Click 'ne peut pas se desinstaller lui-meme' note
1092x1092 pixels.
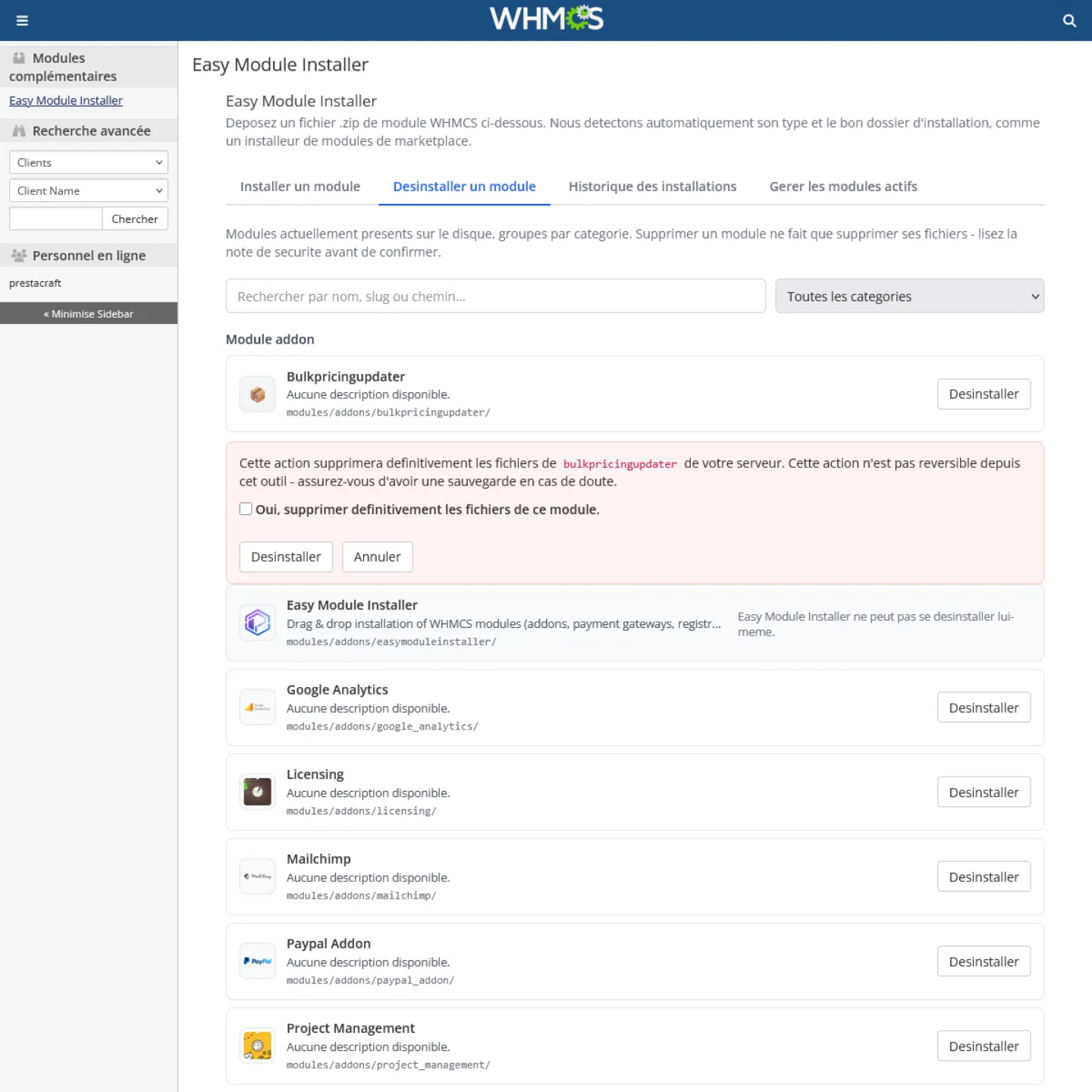pos(876,624)
